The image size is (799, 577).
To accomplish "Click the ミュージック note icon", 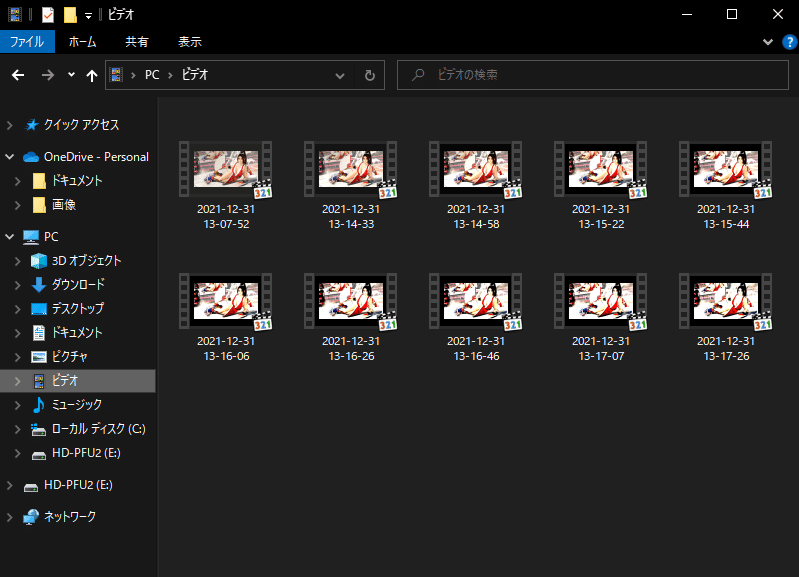I will [39, 405].
